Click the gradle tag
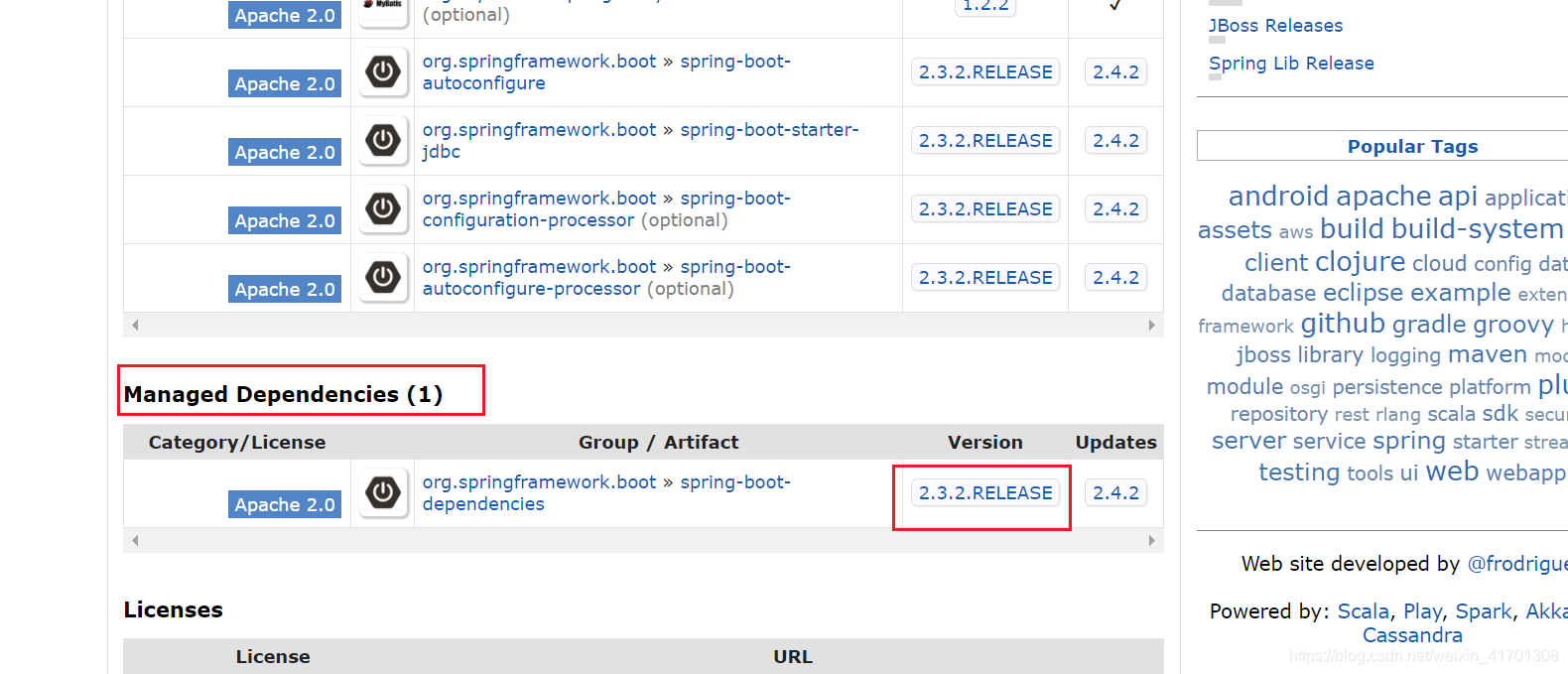Image resolution: width=1568 pixels, height=674 pixels. point(1429,325)
